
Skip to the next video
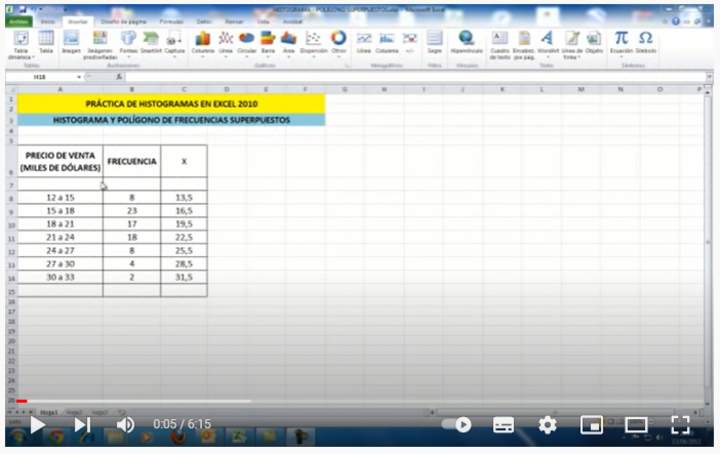(82, 424)
